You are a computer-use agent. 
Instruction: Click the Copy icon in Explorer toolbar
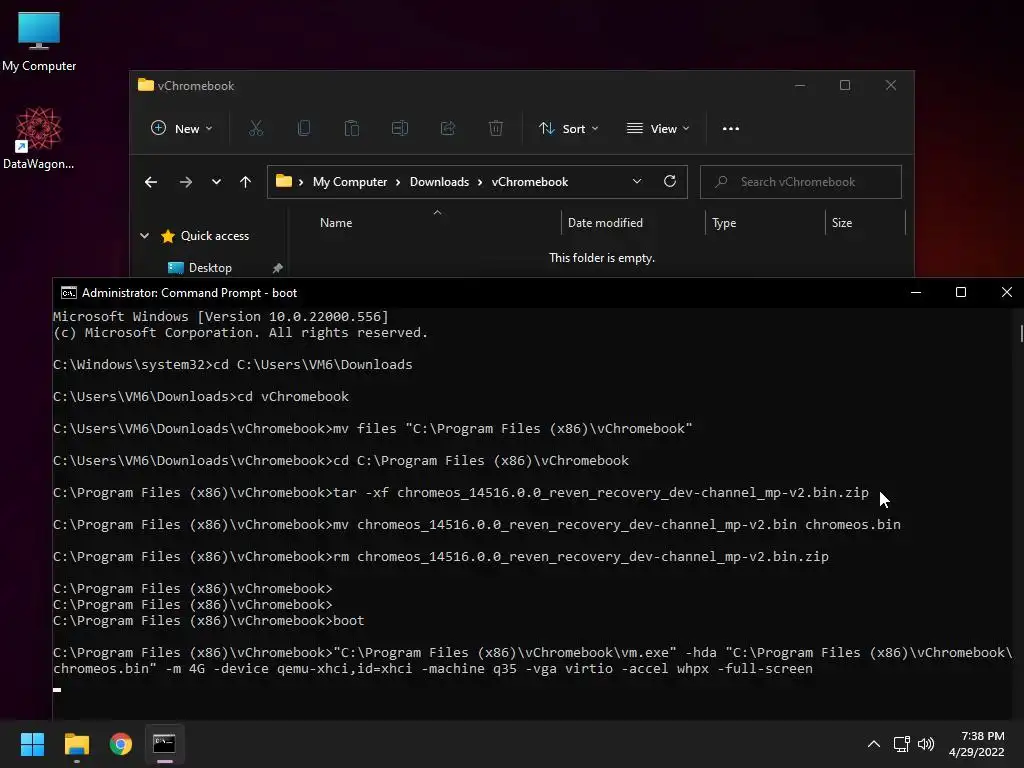click(x=304, y=129)
